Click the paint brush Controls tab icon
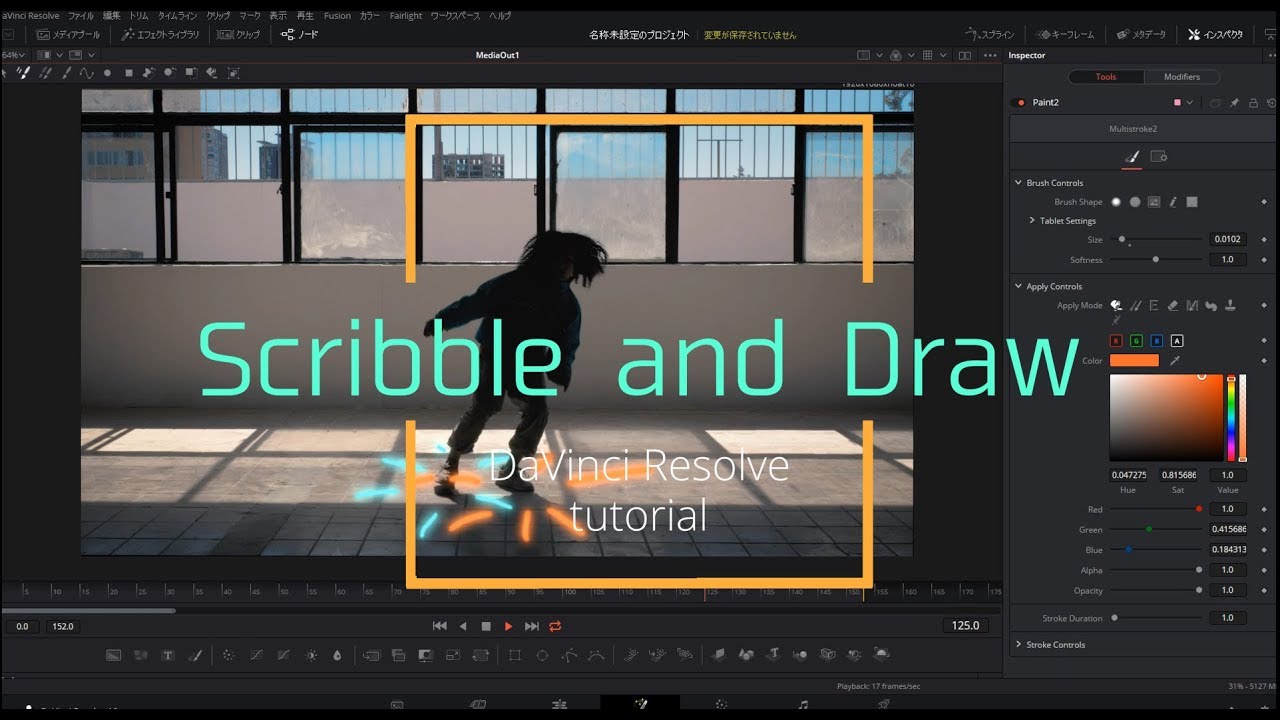The width and height of the screenshot is (1280, 720). 1132,157
